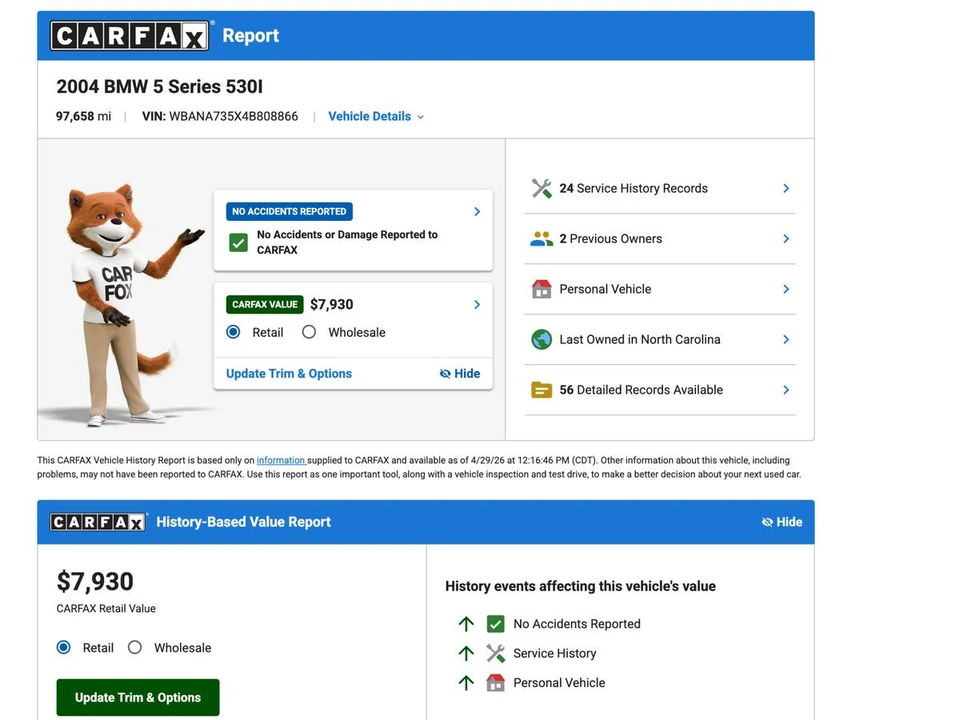
Task: Click the people icon for Previous Owners
Action: 541,239
